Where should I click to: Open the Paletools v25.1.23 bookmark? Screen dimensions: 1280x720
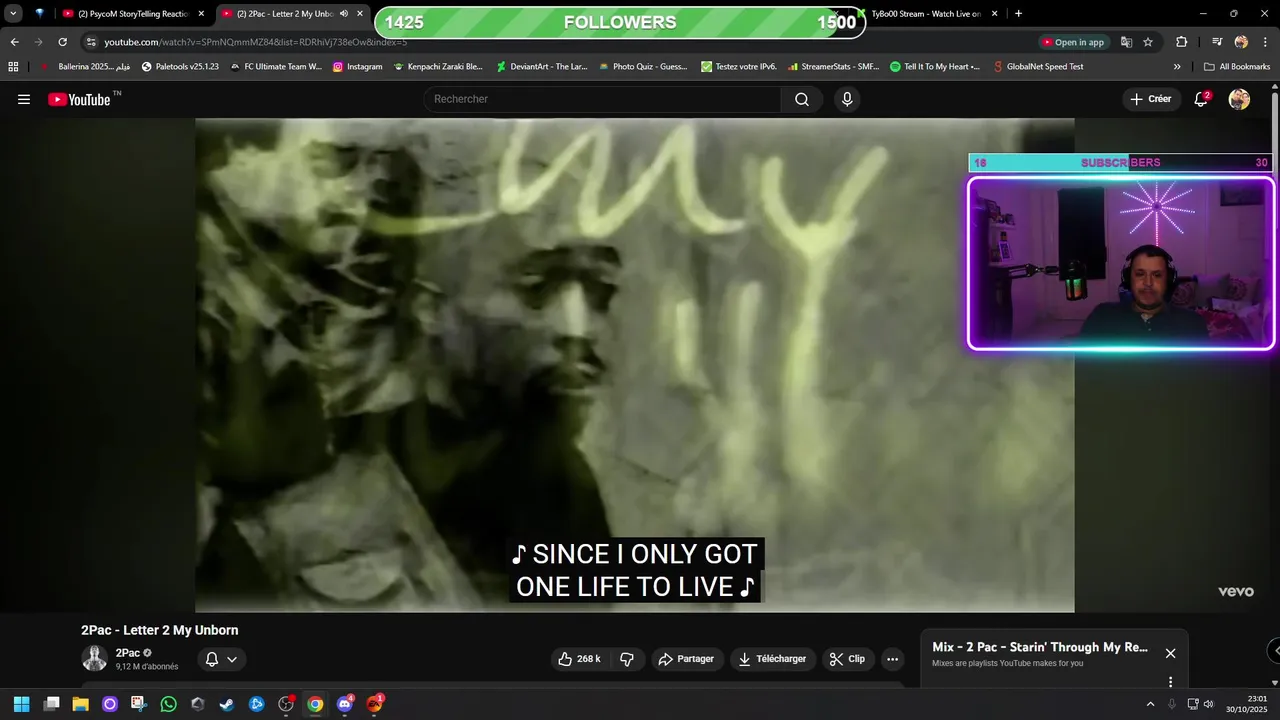[180, 66]
